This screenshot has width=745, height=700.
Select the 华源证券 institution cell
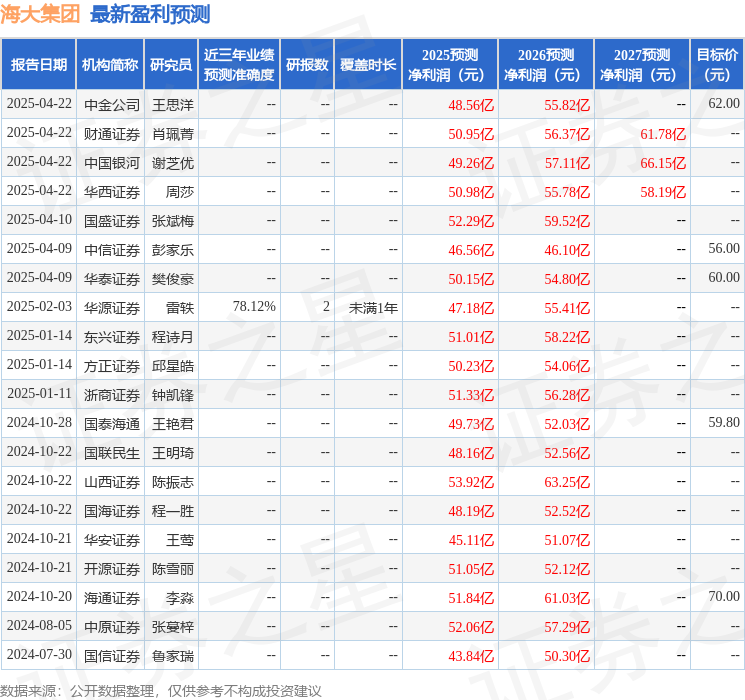[x=112, y=308]
